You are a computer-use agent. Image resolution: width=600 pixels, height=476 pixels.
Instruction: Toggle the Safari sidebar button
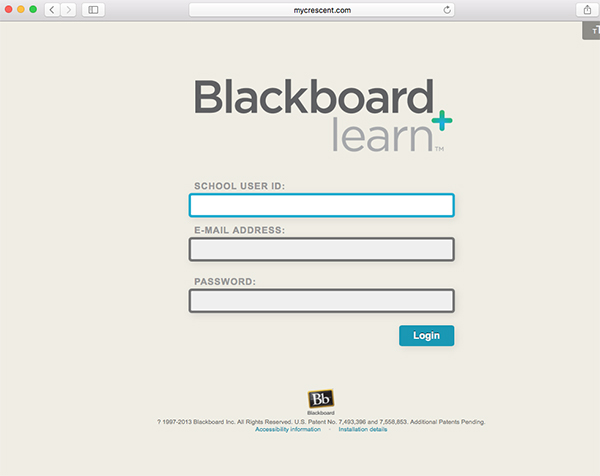(x=93, y=10)
